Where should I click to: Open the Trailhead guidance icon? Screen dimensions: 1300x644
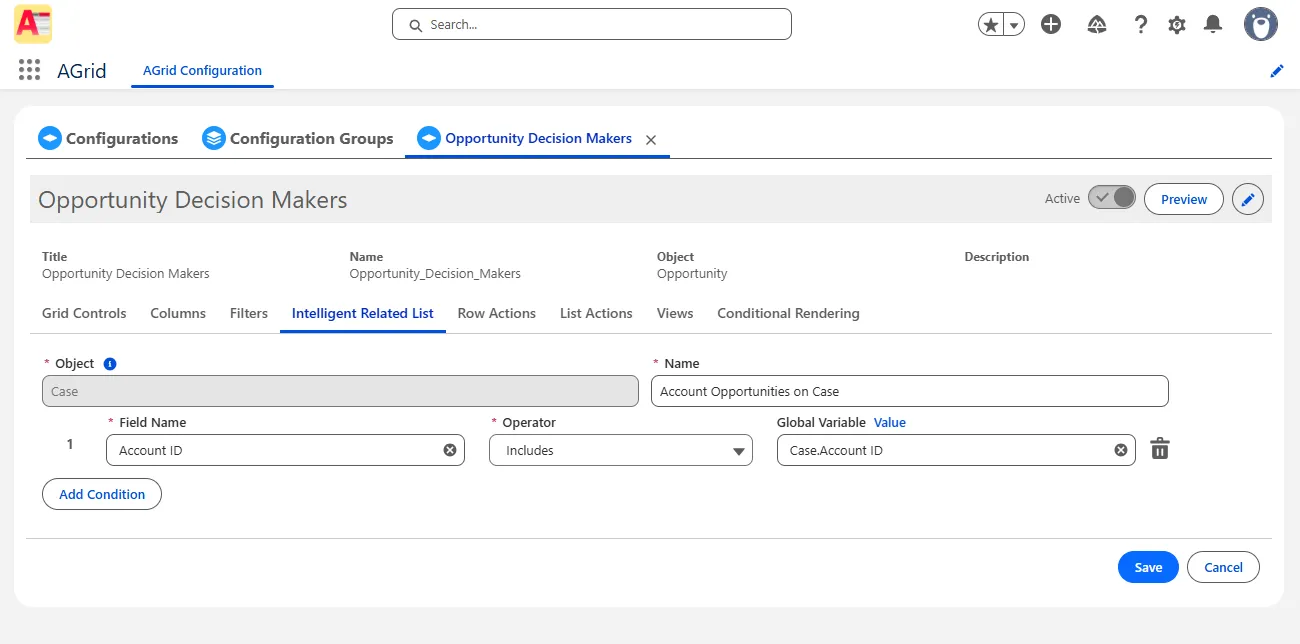(1096, 25)
